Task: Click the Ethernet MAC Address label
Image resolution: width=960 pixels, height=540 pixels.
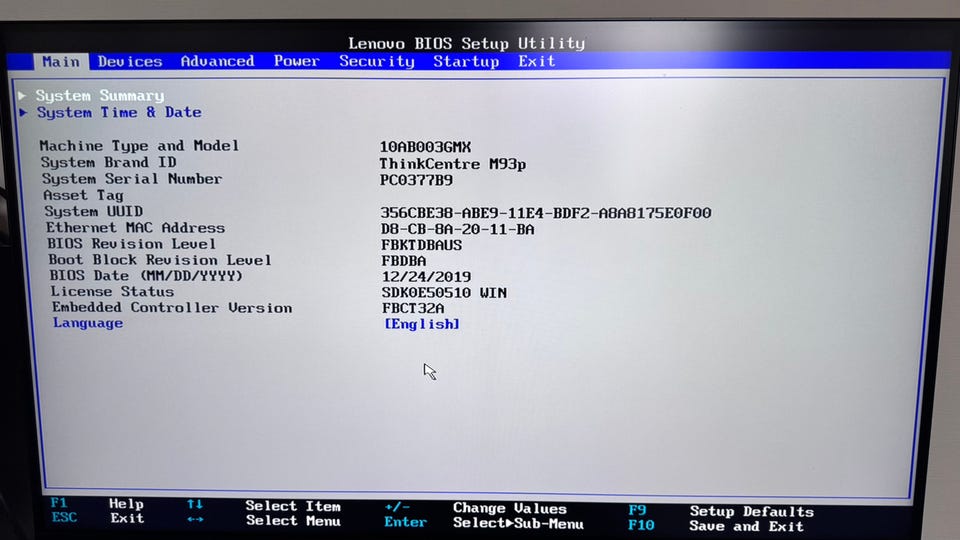Action: point(135,228)
